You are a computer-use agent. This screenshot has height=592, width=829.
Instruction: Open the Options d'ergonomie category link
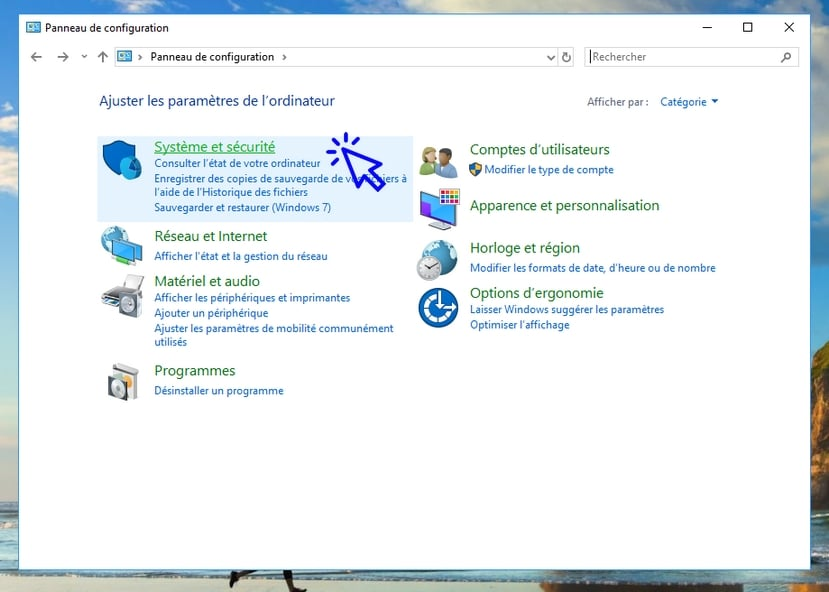(537, 293)
